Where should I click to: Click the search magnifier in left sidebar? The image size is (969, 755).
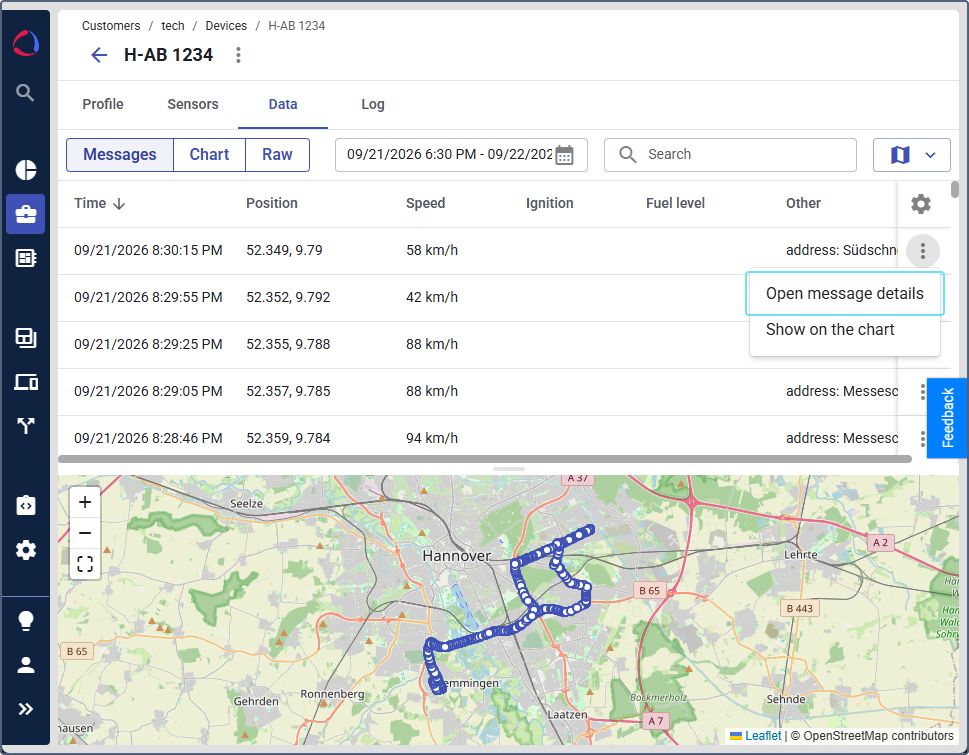[x=25, y=93]
